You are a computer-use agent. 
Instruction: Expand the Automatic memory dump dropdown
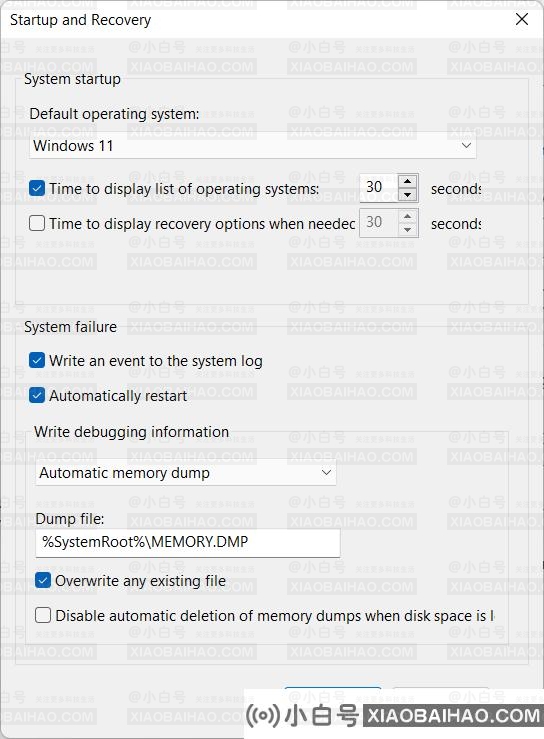tap(186, 472)
